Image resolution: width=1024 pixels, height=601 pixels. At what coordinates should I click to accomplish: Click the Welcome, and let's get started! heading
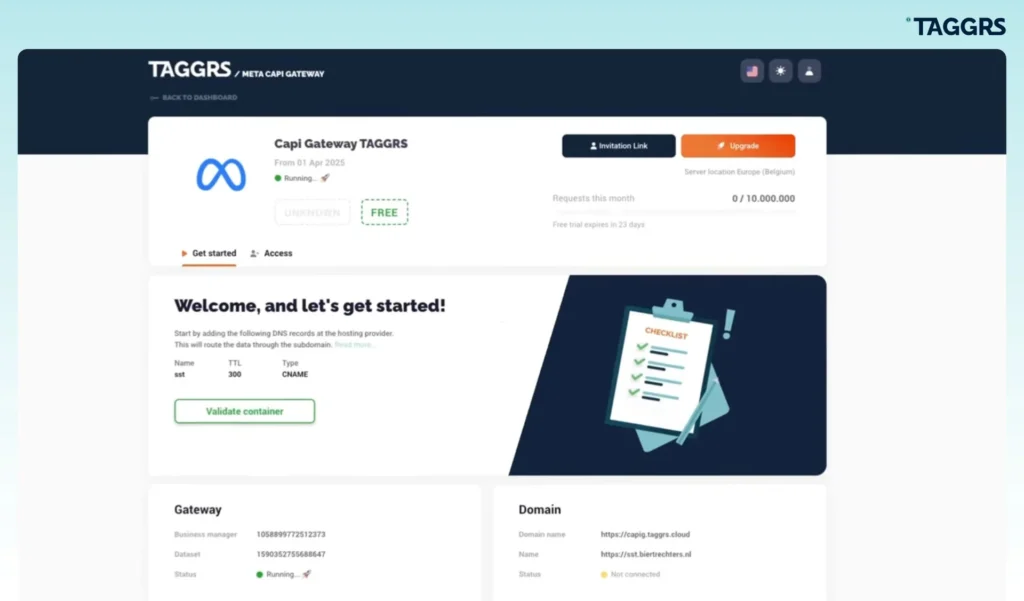(x=310, y=306)
